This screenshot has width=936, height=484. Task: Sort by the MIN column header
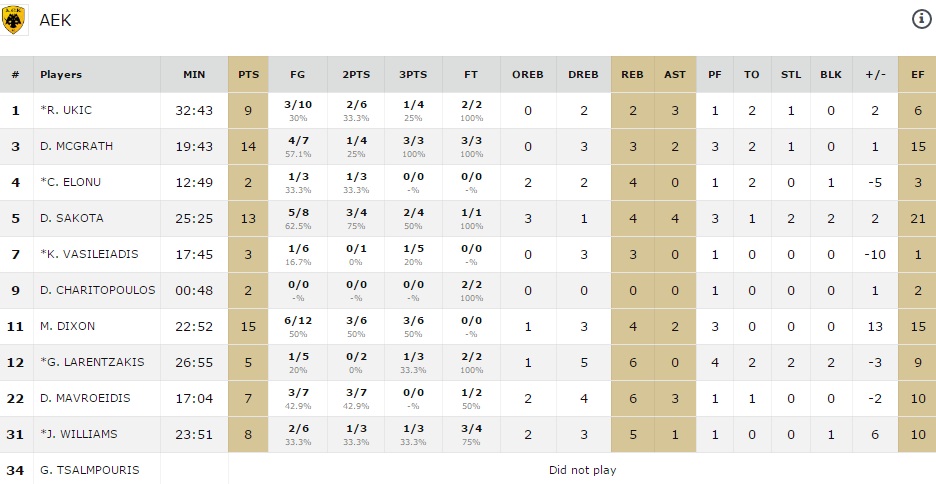click(194, 75)
